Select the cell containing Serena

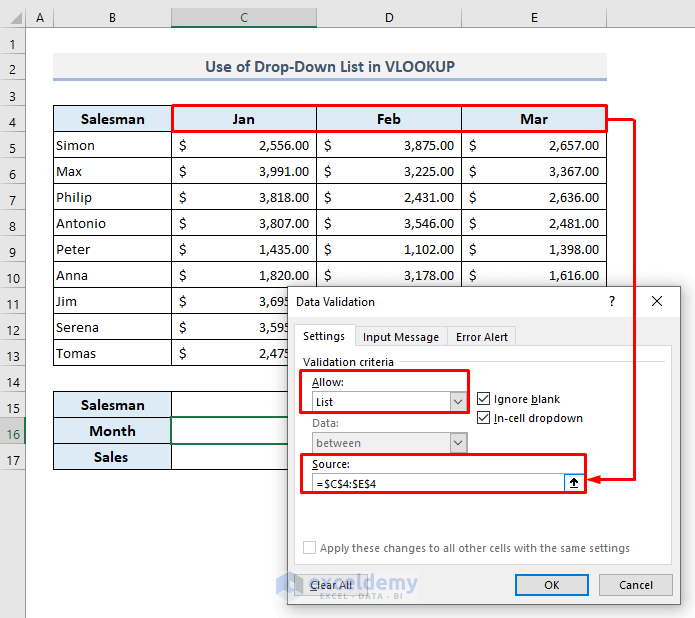pos(113,327)
